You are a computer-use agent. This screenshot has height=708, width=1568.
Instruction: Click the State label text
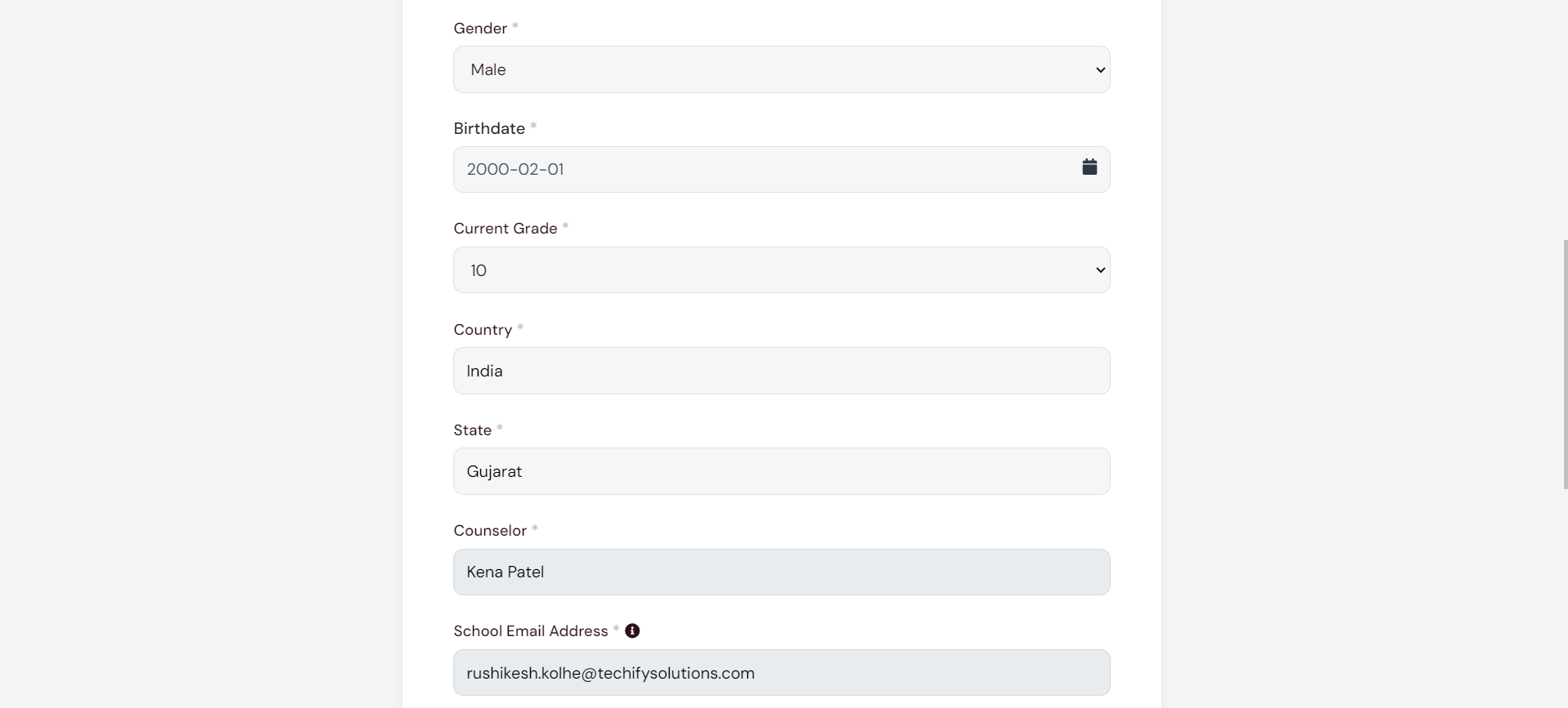(x=473, y=430)
